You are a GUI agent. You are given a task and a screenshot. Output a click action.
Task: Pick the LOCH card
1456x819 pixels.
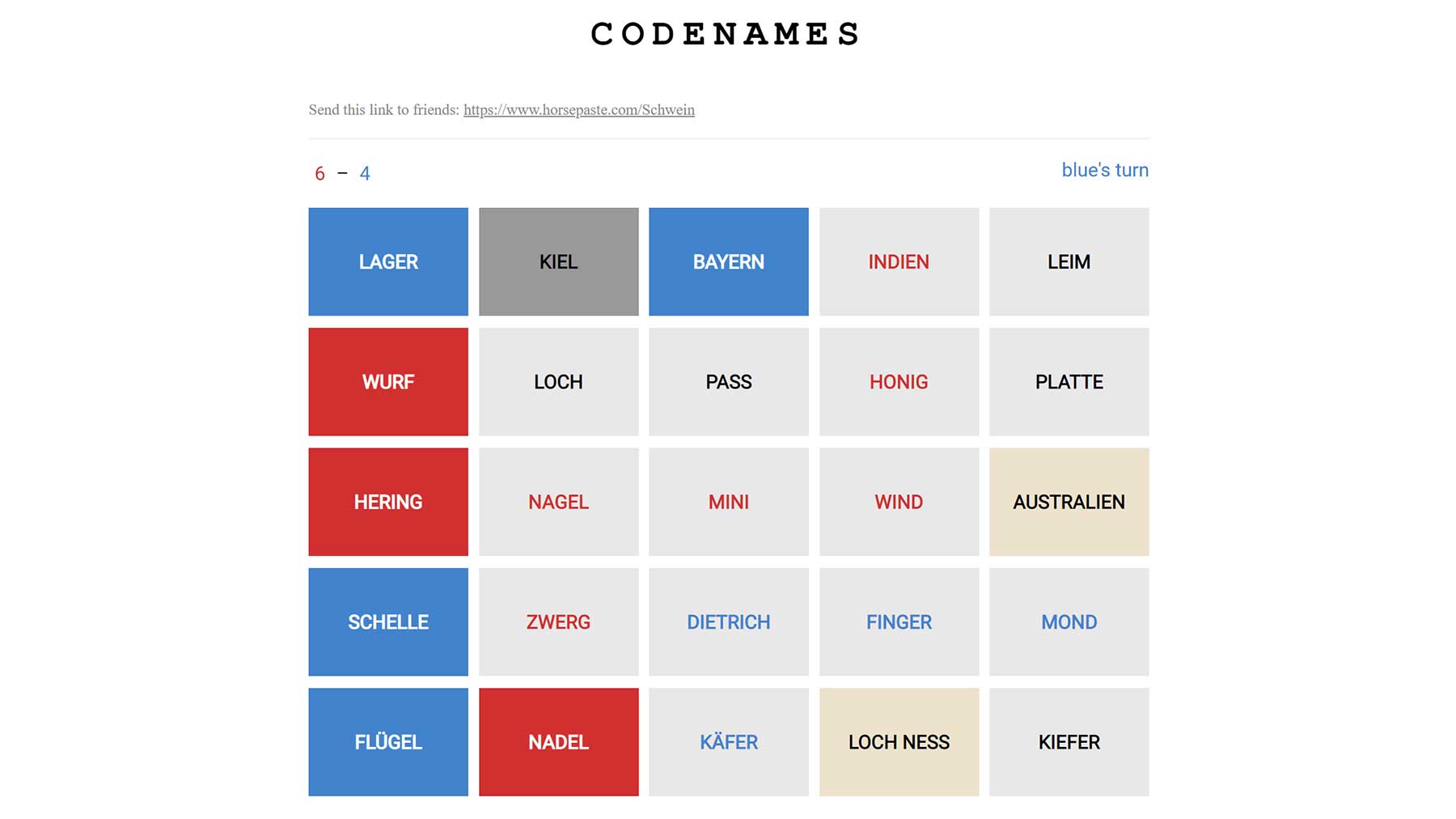558,381
